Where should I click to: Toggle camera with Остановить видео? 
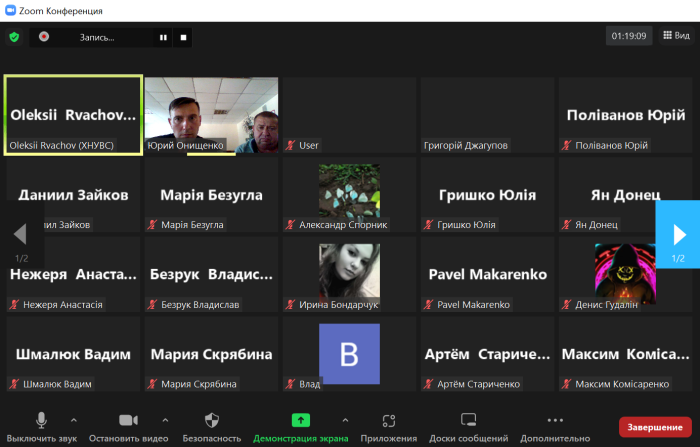[127, 426]
